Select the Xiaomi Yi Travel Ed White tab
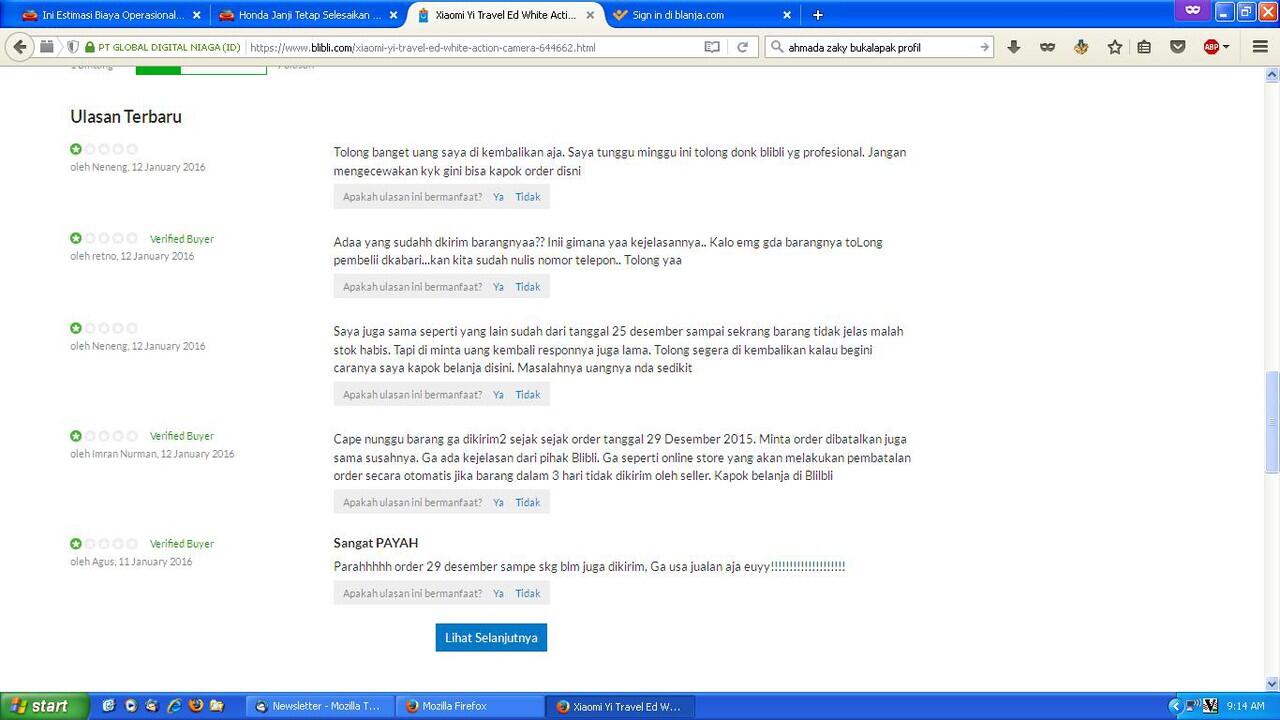 (x=506, y=15)
